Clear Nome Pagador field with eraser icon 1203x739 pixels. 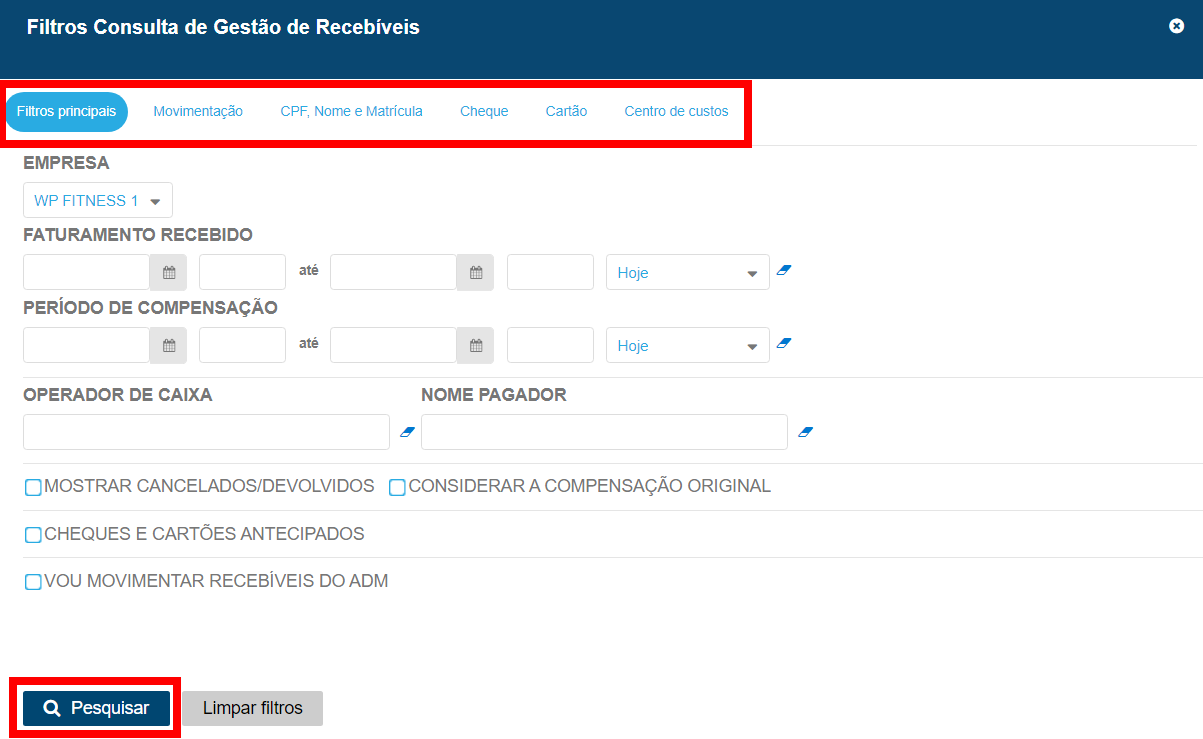pyautogui.click(x=806, y=432)
